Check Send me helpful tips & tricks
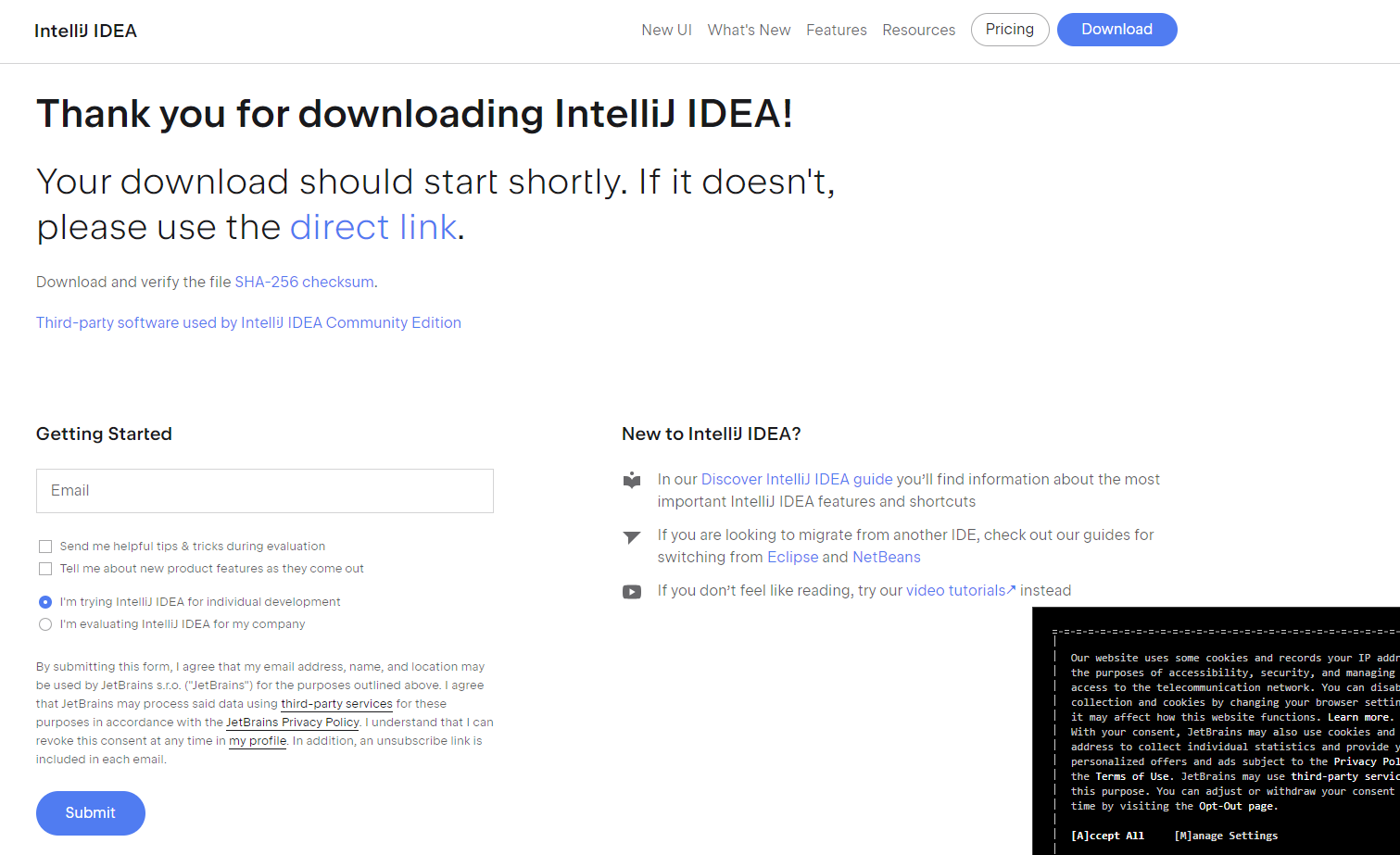 (x=45, y=547)
